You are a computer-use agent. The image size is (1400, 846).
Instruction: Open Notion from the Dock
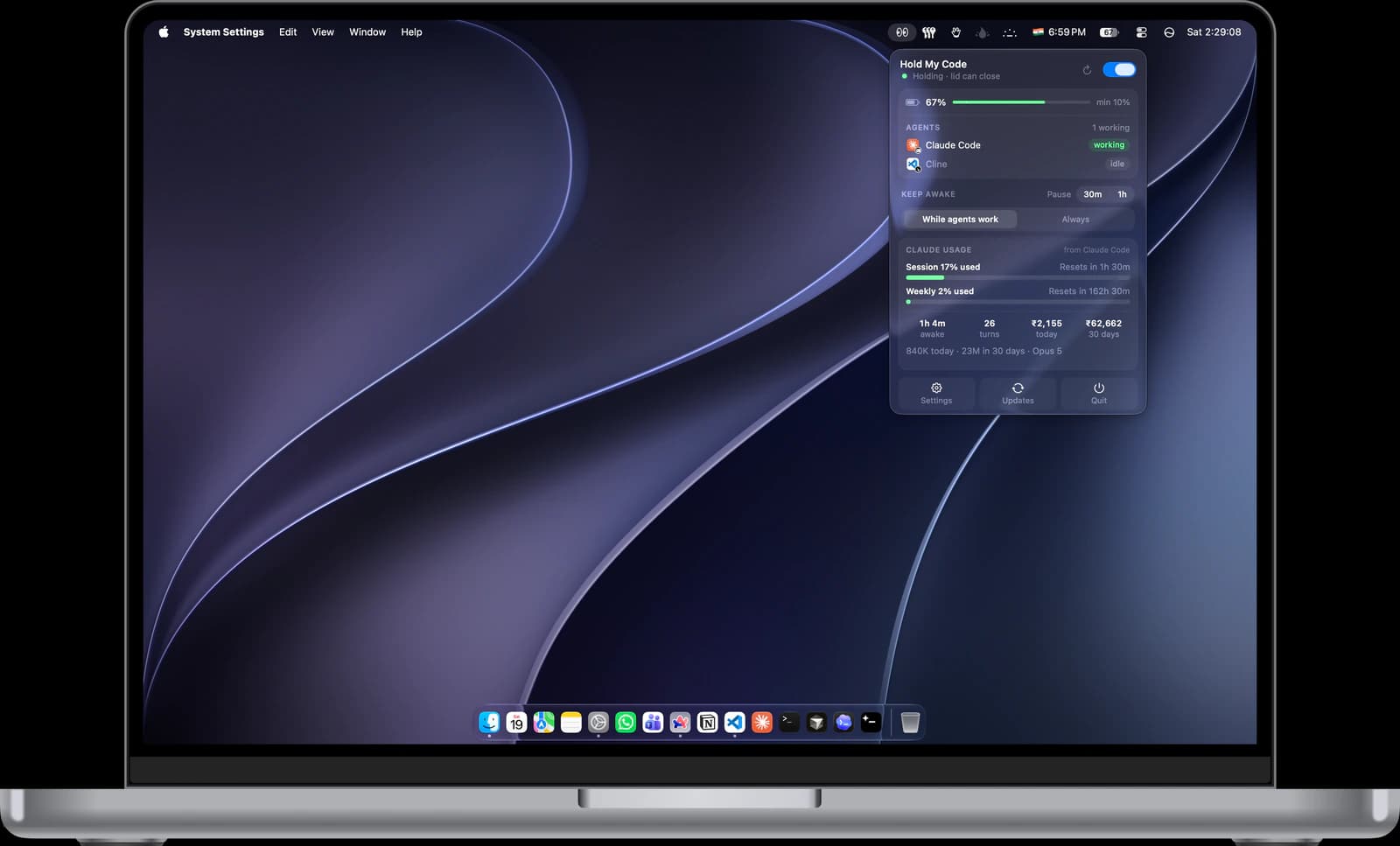707,722
